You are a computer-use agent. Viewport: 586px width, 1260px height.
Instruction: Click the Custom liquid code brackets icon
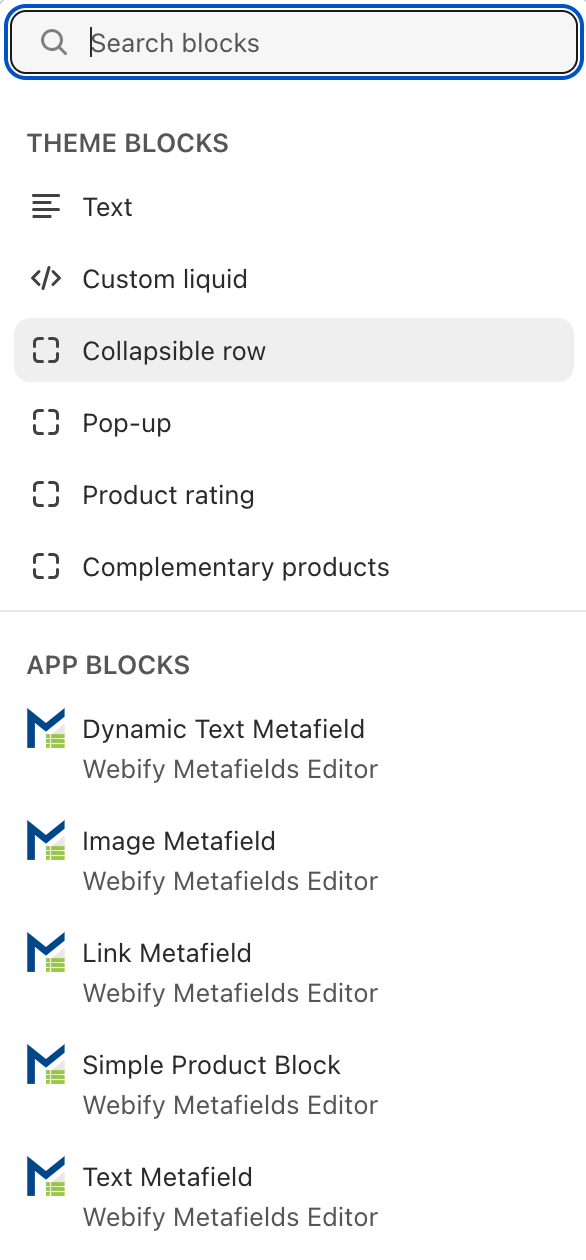tap(46, 279)
